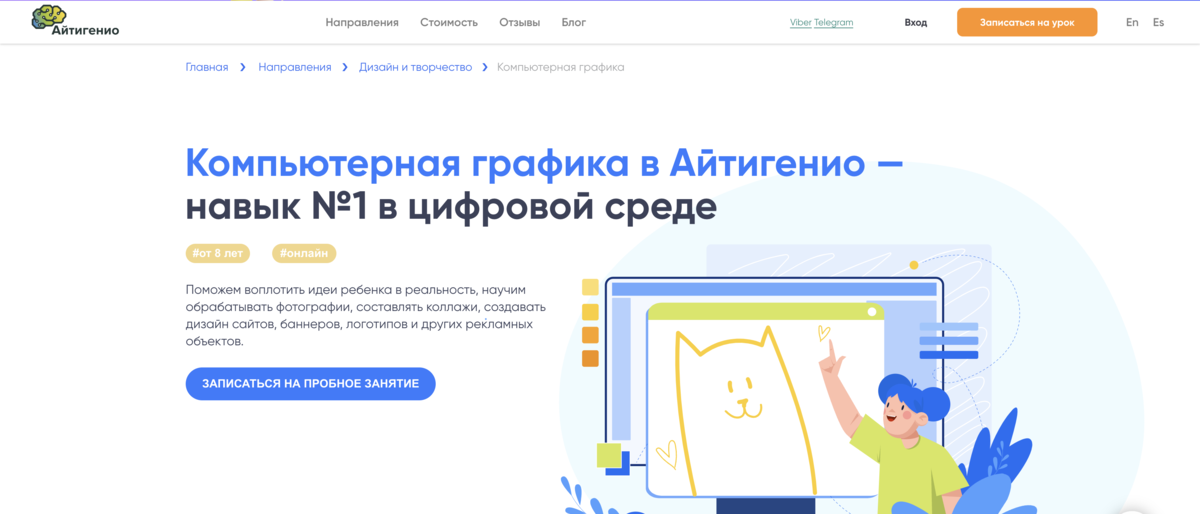The height and width of the screenshot is (514, 1200).
Task: Click the Записаться на урок button
Action: tap(1027, 22)
